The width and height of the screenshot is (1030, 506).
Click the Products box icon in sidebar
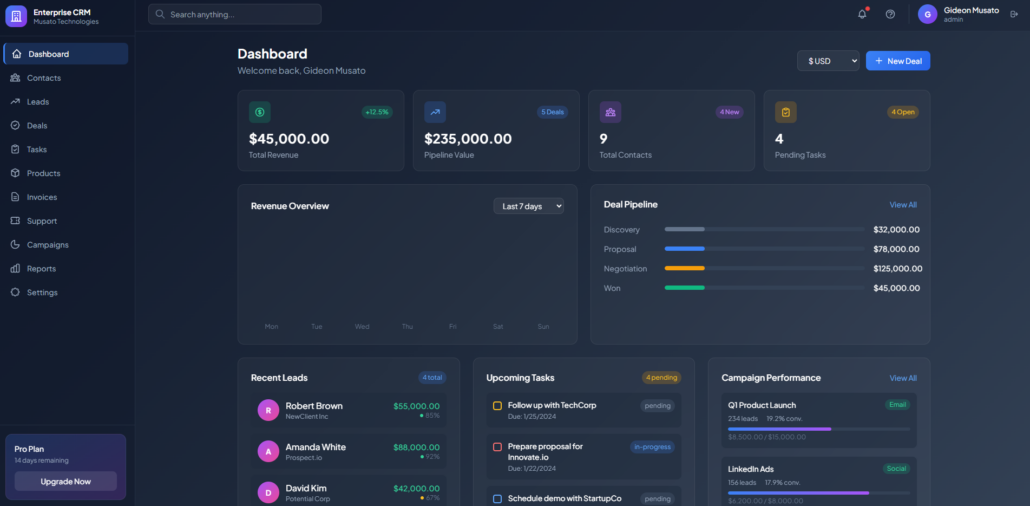15,173
